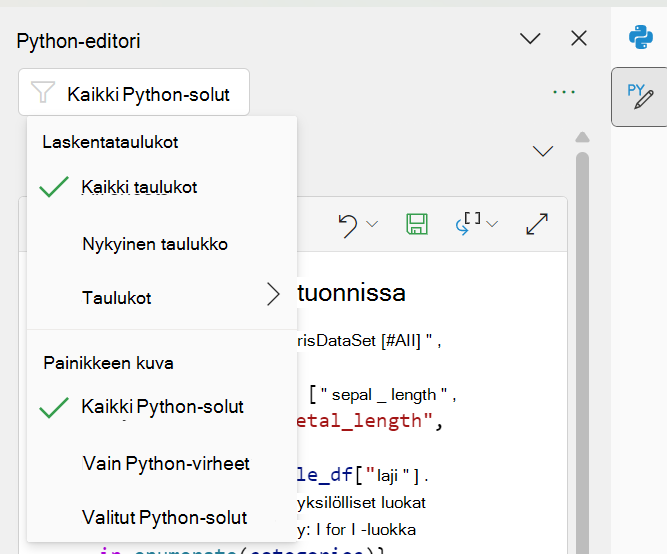Click the funnel filter icon
667x554 pixels.
[x=43, y=92]
